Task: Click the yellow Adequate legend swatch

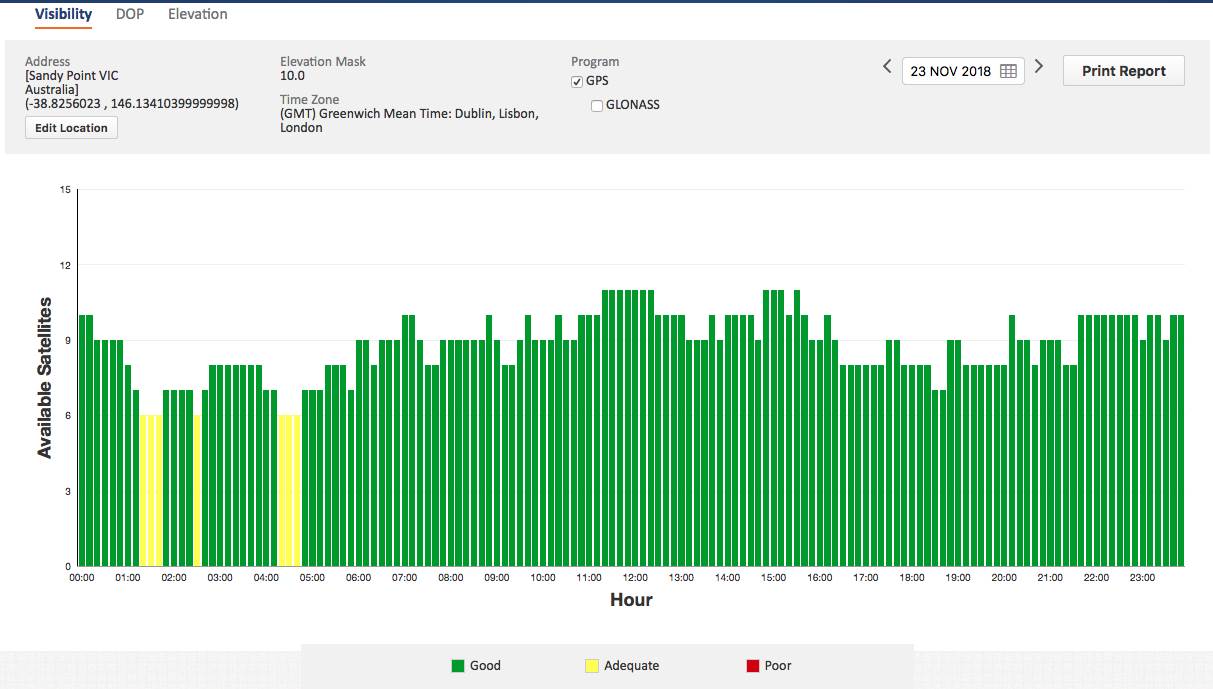Action: tap(591, 666)
